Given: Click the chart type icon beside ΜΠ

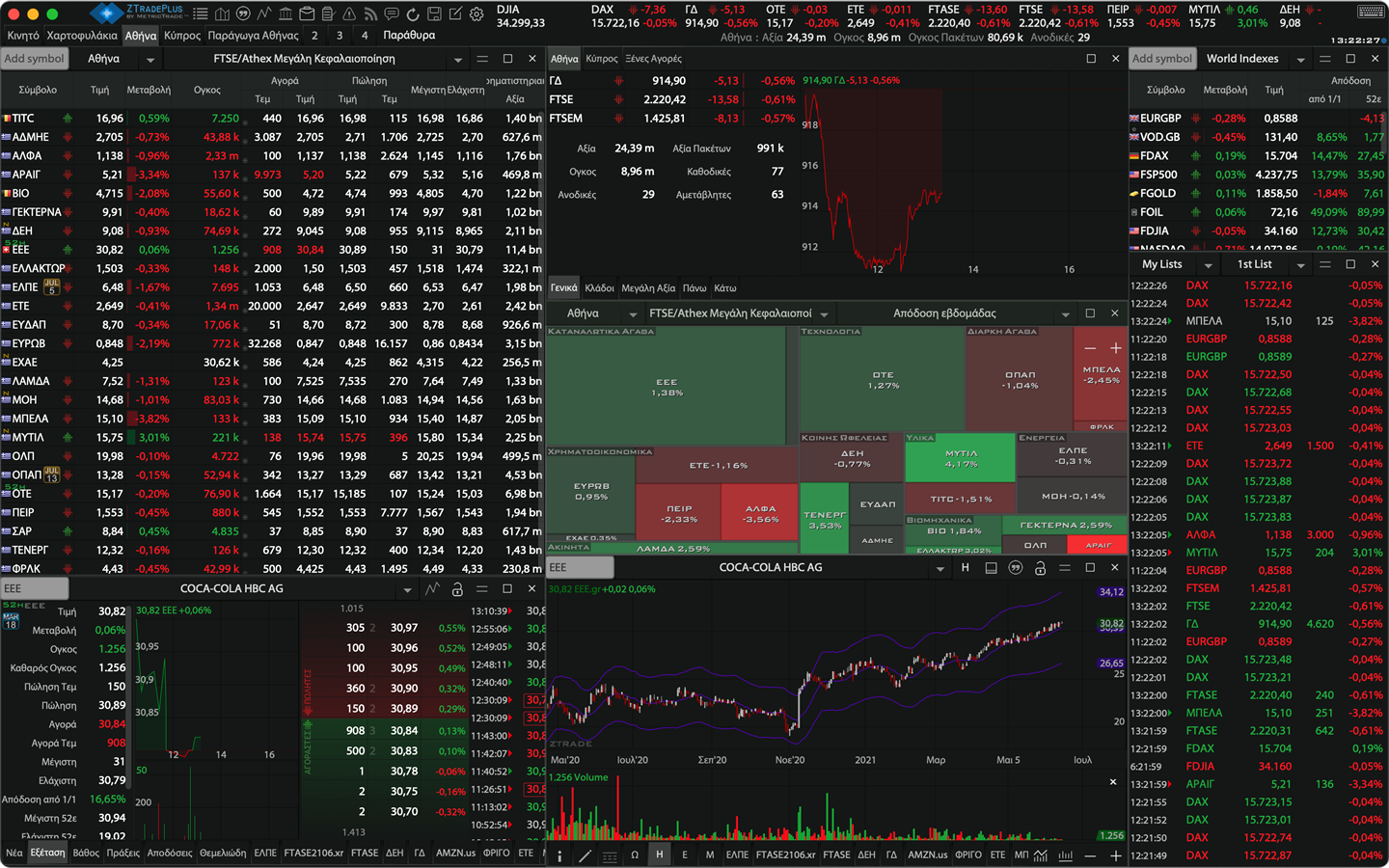Looking at the screenshot, I should click(x=1041, y=855).
